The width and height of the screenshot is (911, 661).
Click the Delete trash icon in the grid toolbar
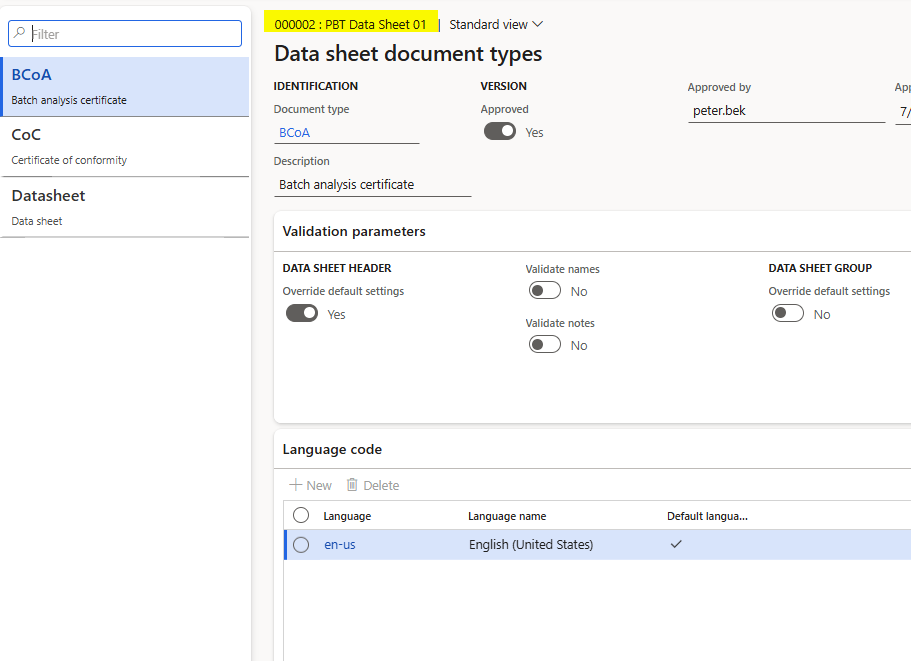372,485
